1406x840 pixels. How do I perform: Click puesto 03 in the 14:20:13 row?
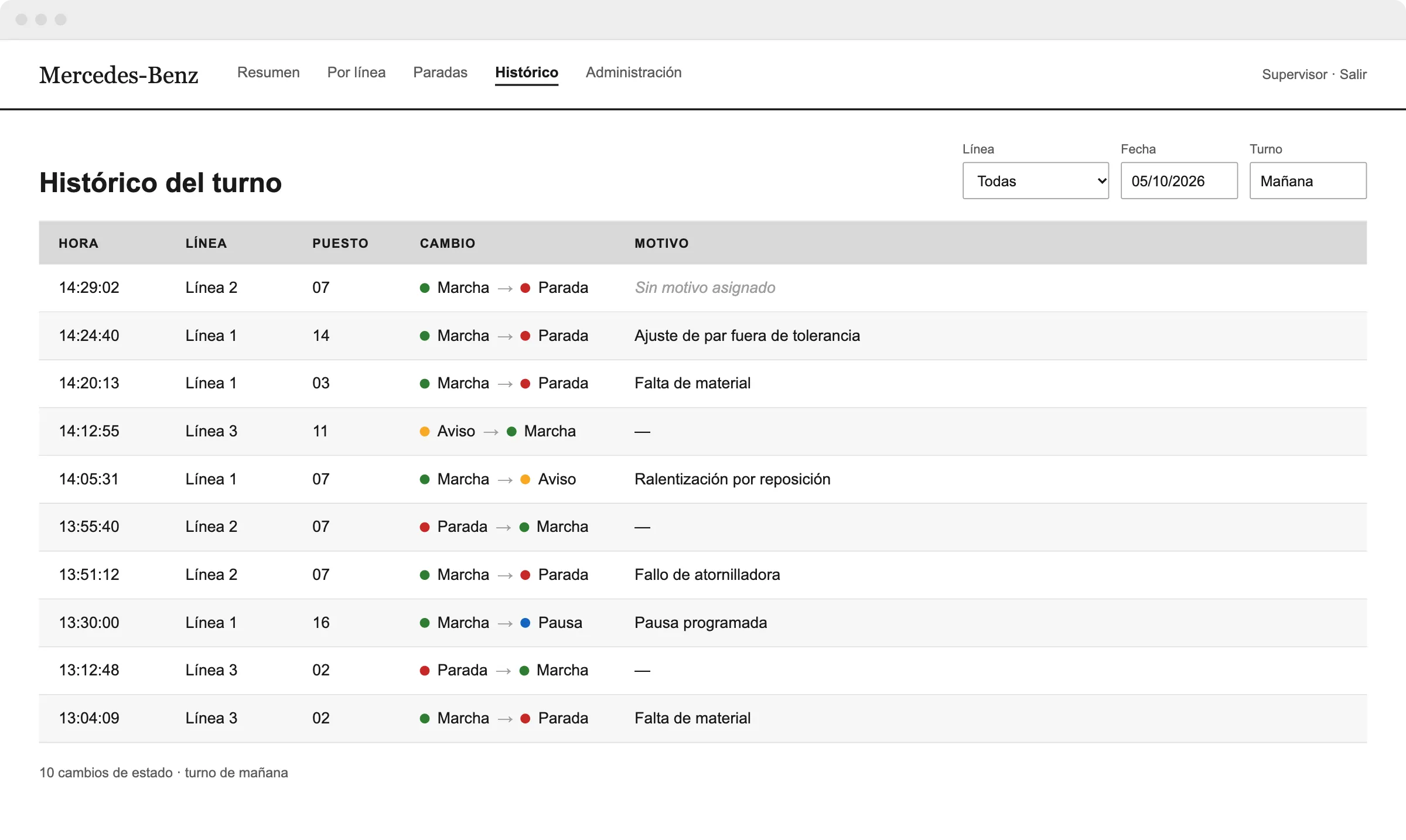click(321, 383)
